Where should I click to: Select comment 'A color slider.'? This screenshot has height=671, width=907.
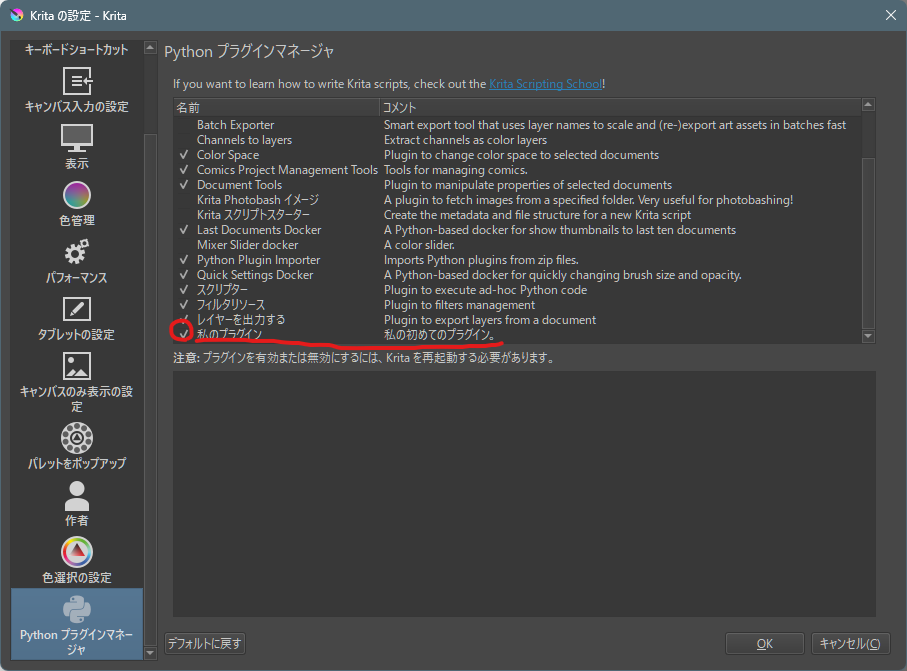419,245
